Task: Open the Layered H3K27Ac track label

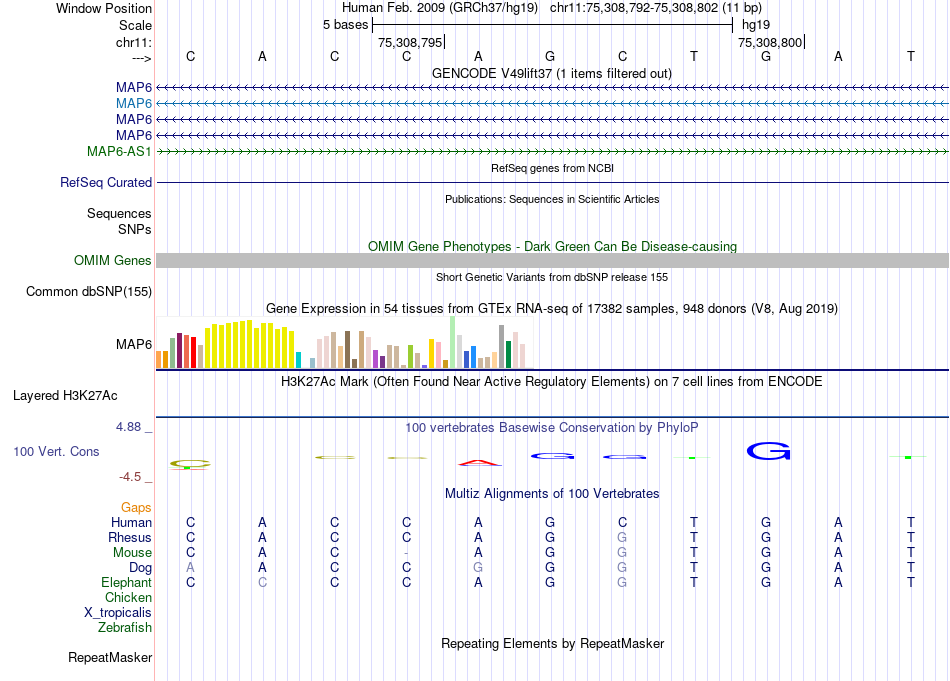Action: pos(65,396)
